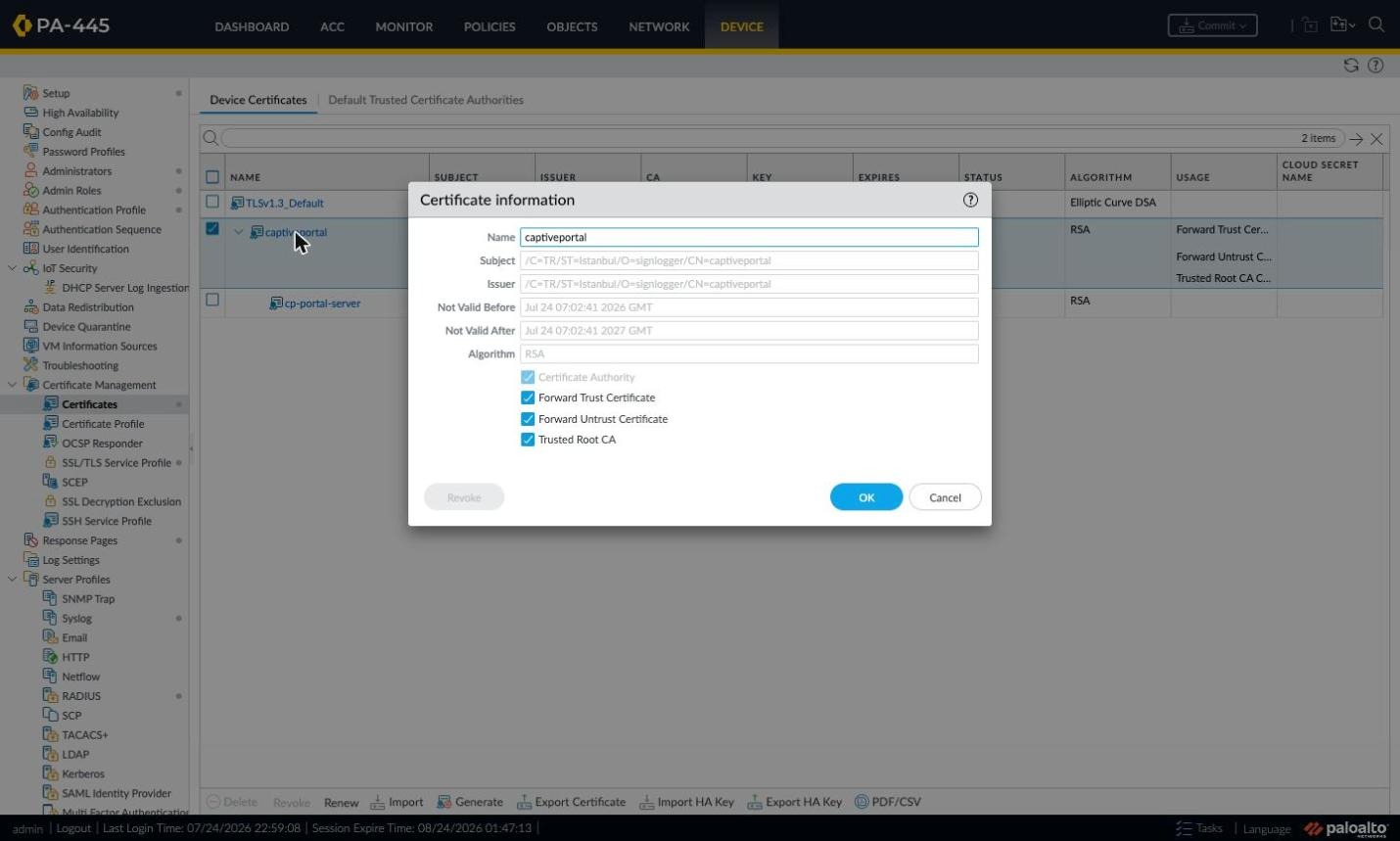Open Response Pages in the sidebar
The width and height of the screenshot is (1400, 841).
click(x=79, y=540)
